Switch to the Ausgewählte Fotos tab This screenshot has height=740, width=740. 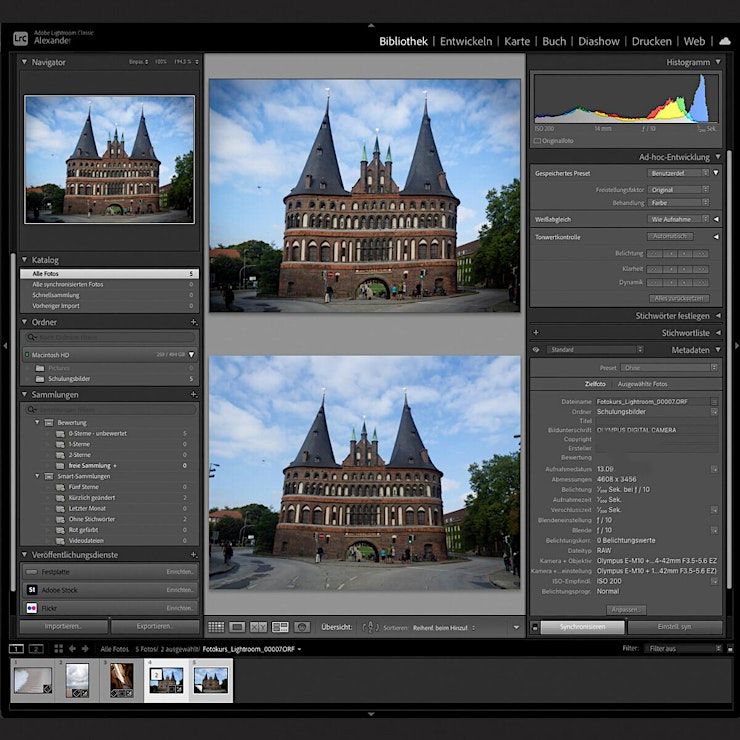point(642,384)
